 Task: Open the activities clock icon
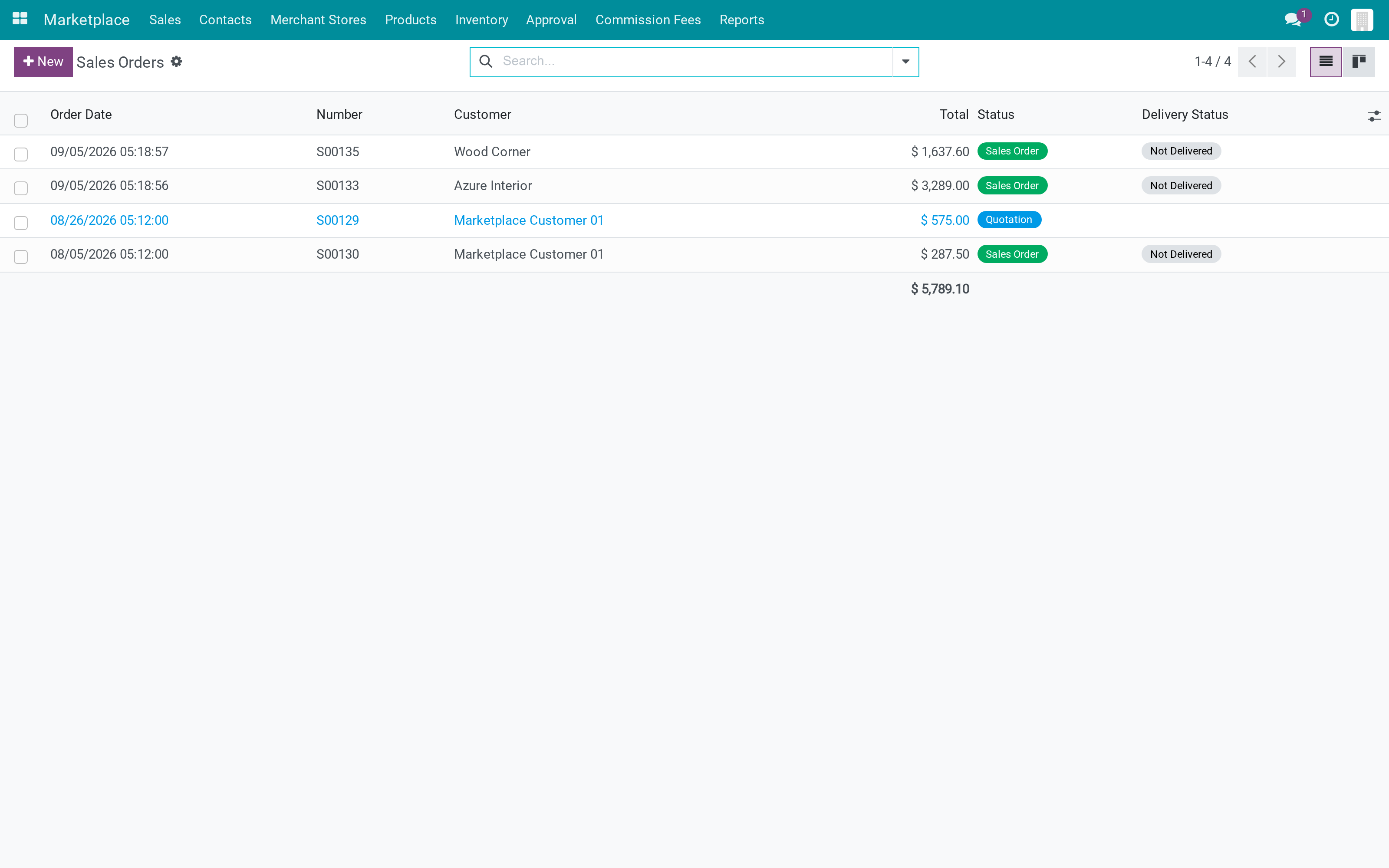coord(1332,20)
